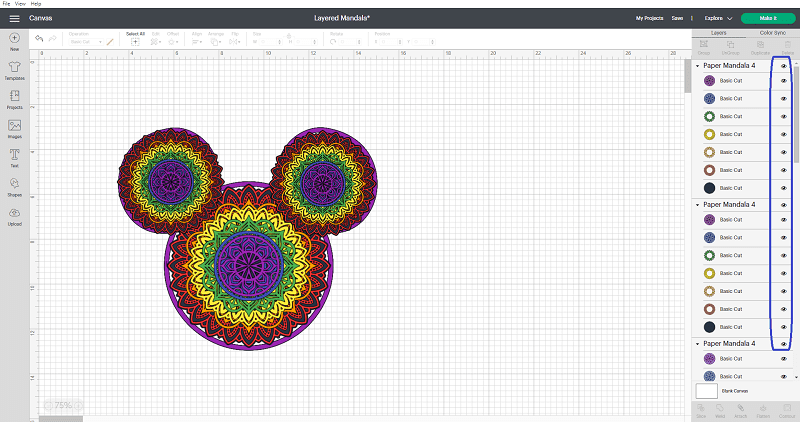Open the Align dropdown
The image size is (800, 422).
coord(197,42)
